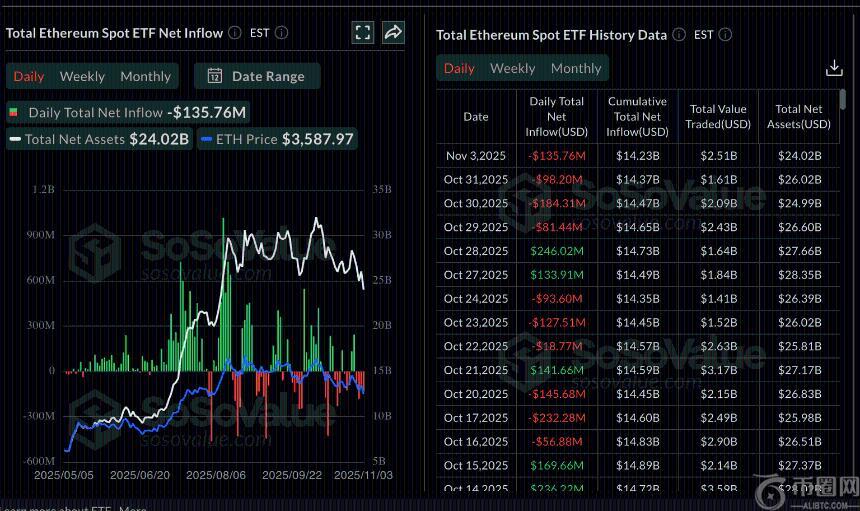The height and width of the screenshot is (511, 860).
Task: Click the $169.66M inflow value
Action: pos(557,465)
